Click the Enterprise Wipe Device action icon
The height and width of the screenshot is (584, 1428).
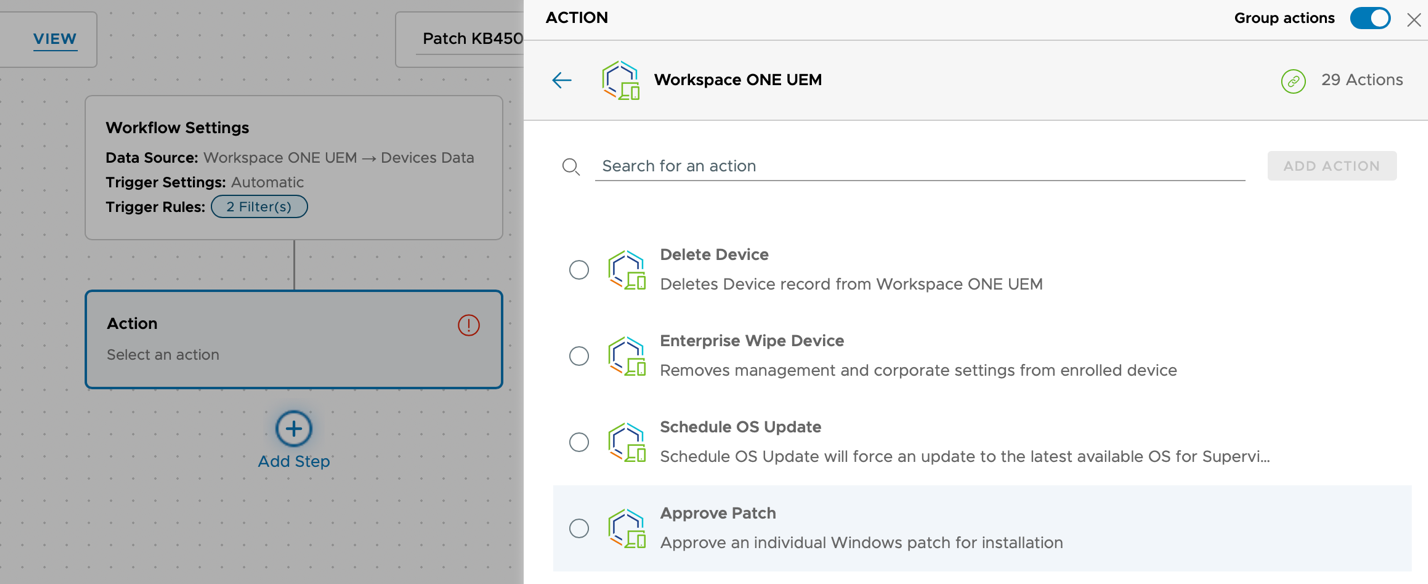(627, 356)
